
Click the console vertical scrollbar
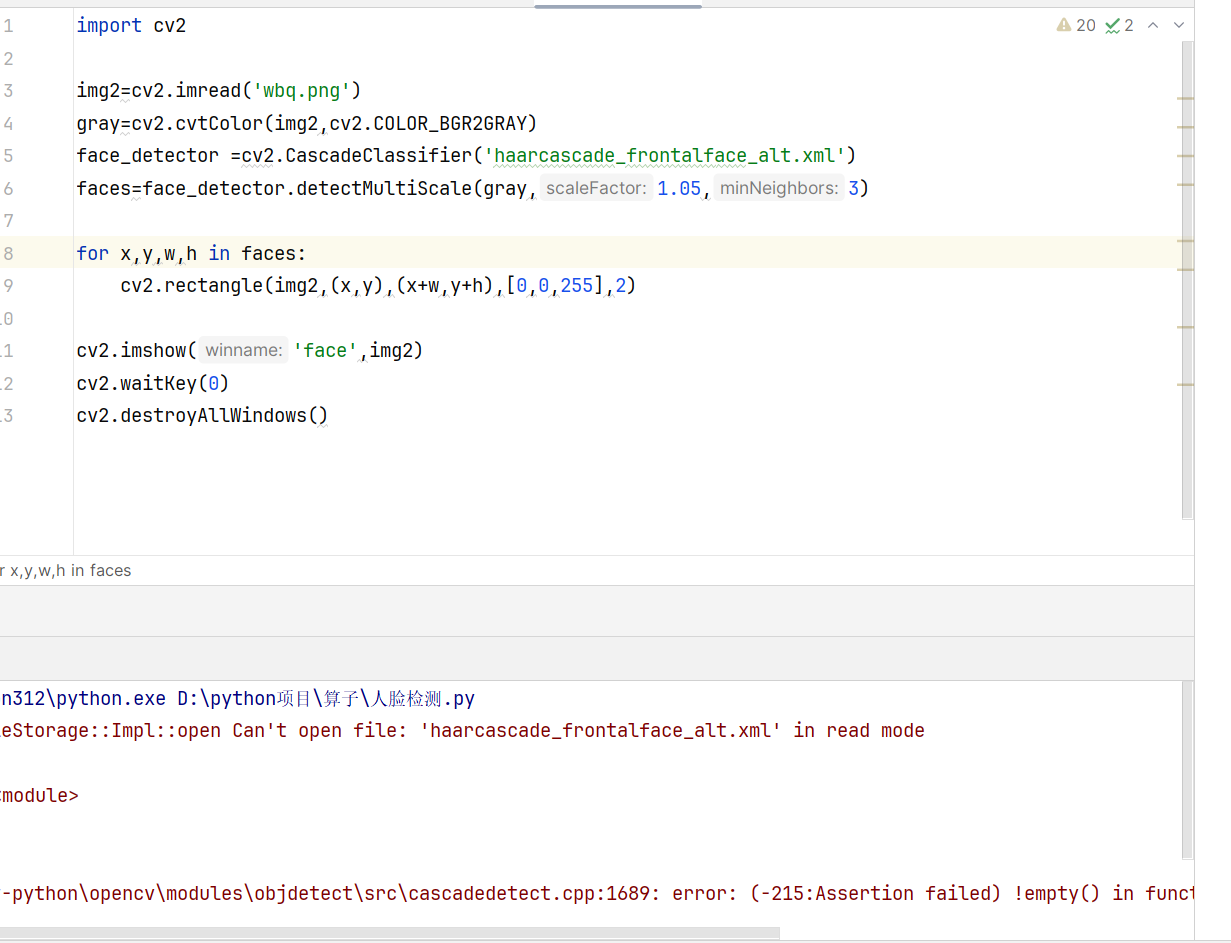tap(1187, 770)
